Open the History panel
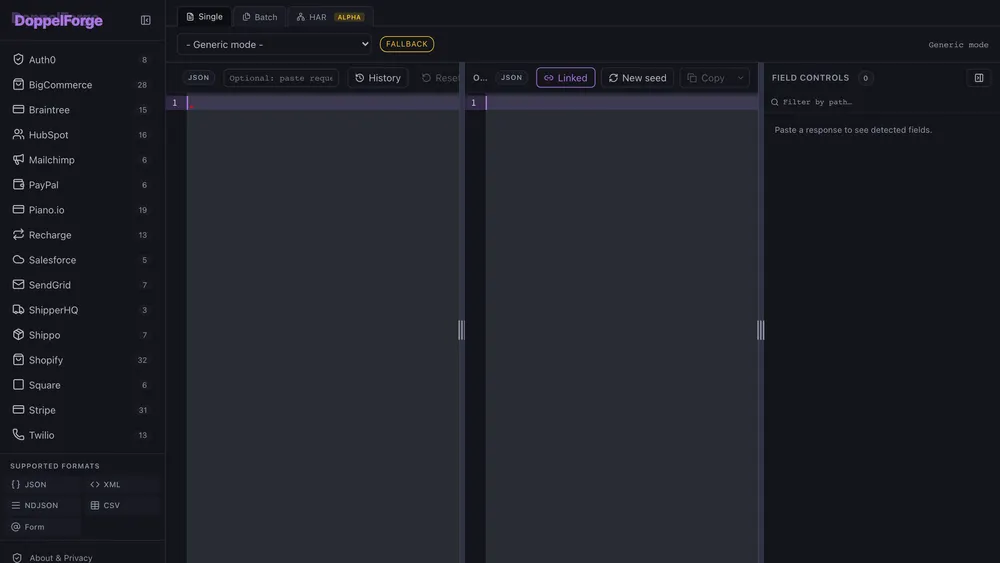1000x563 pixels. [378, 78]
